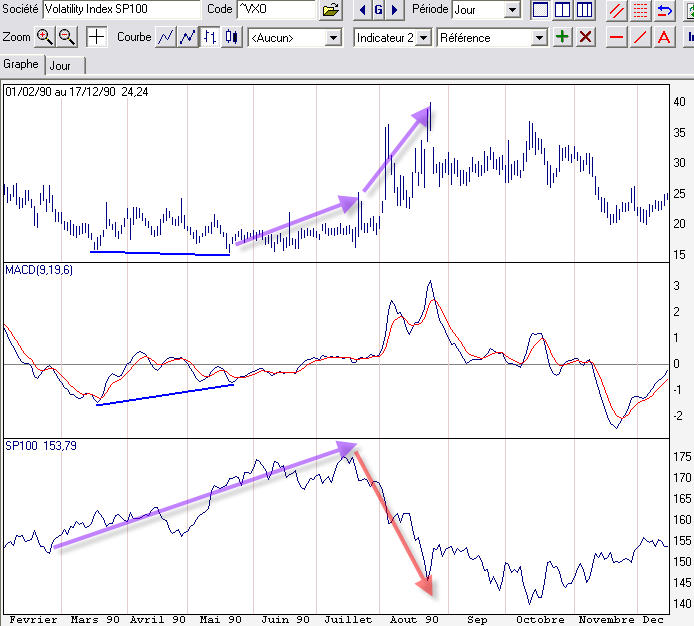The height and width of the screenshot is (626, 694).
Task: Zoom out using the minus magnifier
Action: click(67, 37)
